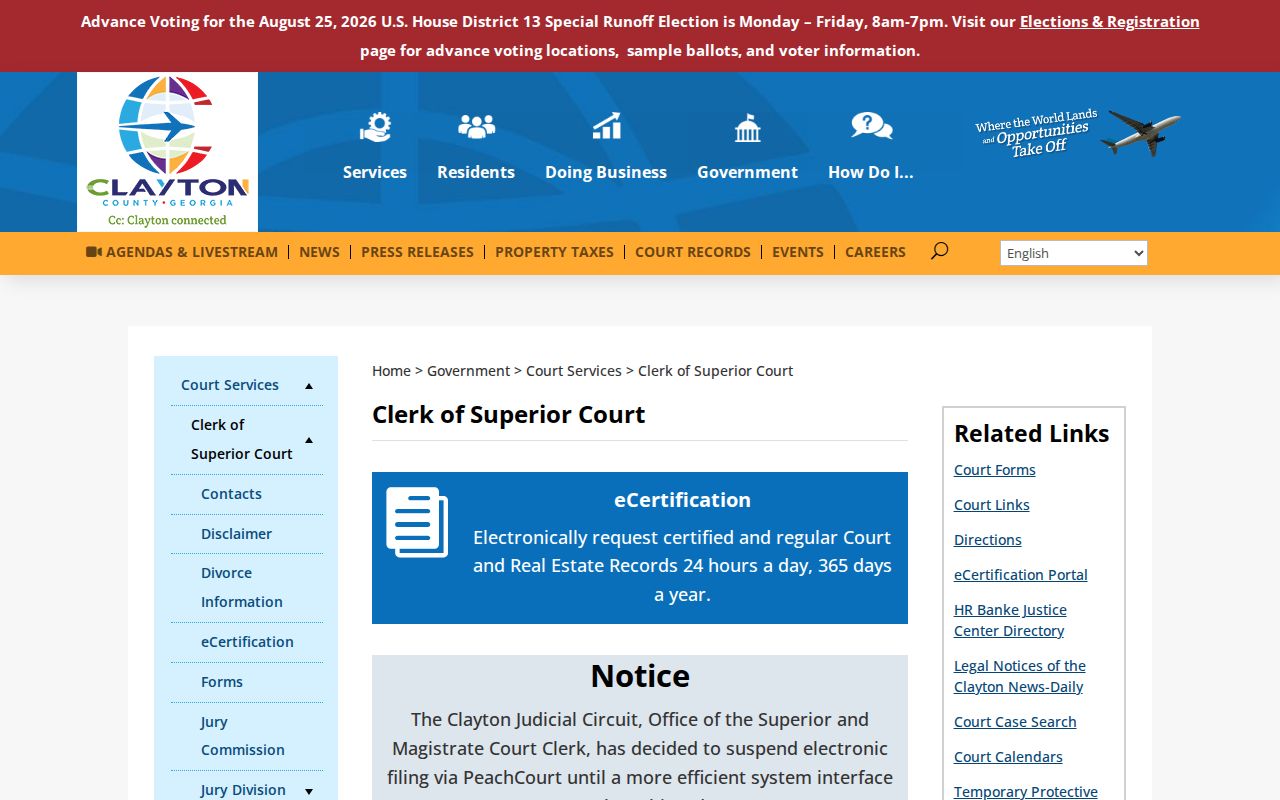Open Disclaimer in the sidebar
Image resolution: width=1280 pixels, height=800 pixels.
[x=236, y=534]
